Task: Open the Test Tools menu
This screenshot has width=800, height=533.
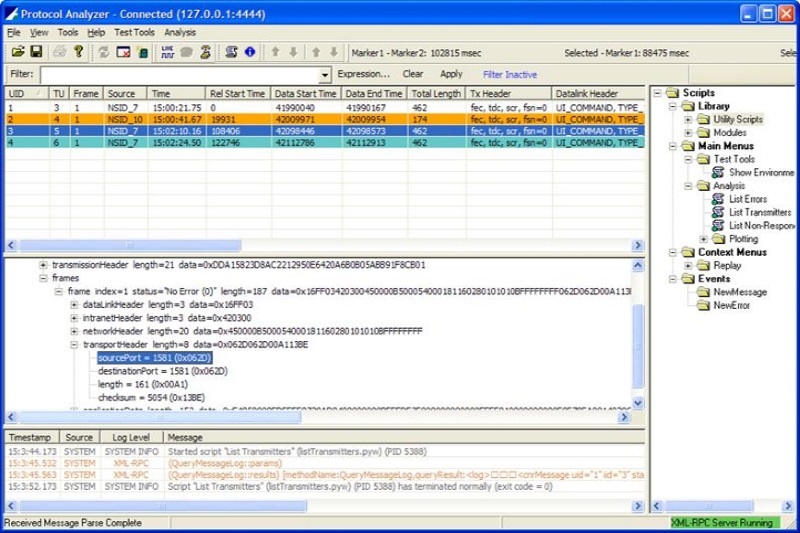Action: 134,32
